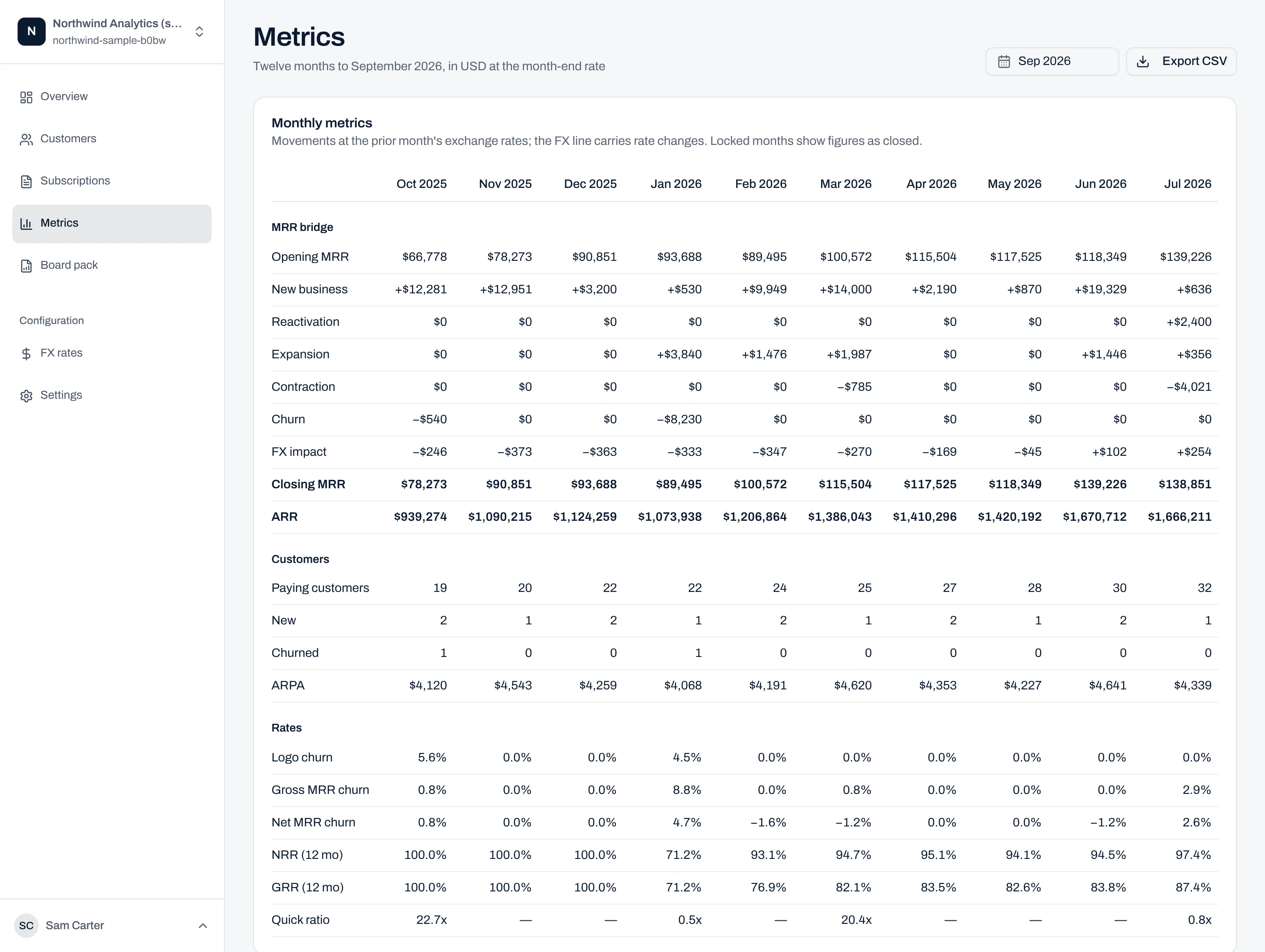Click the calendar icon beside Sep 2026
This screenshot has width=1265, height=952.
[x=1004, y=62]
